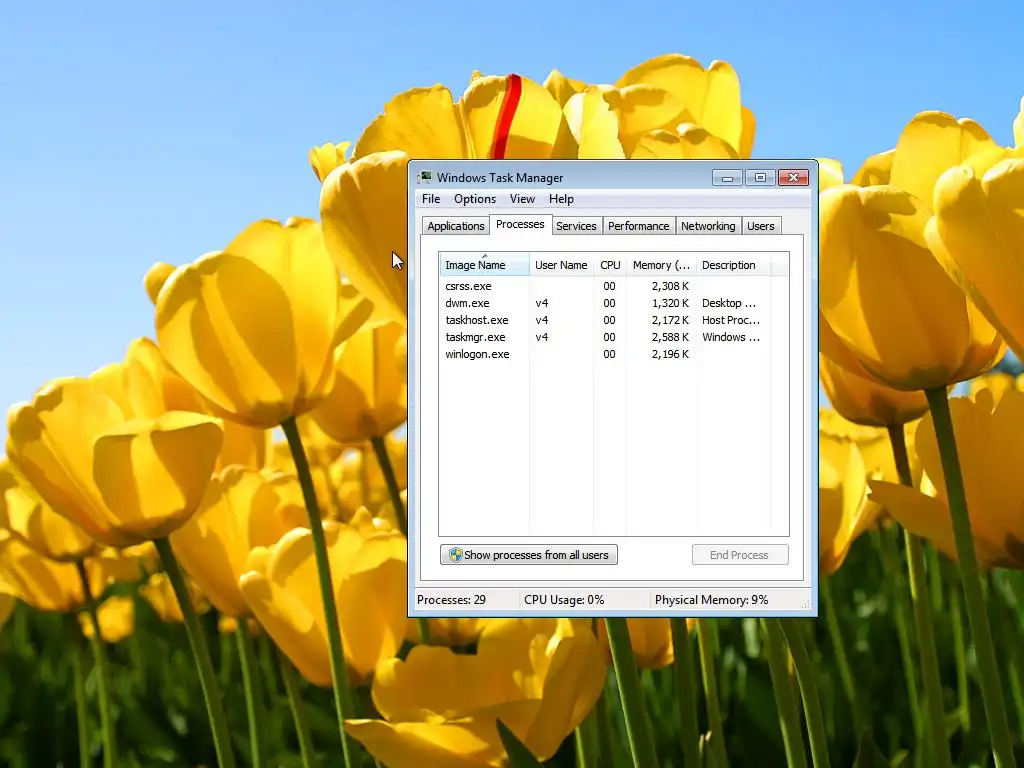1024x768 pixels.
Task: Click the 'Desktop ...' description cell
Action: tap(729, 303)
